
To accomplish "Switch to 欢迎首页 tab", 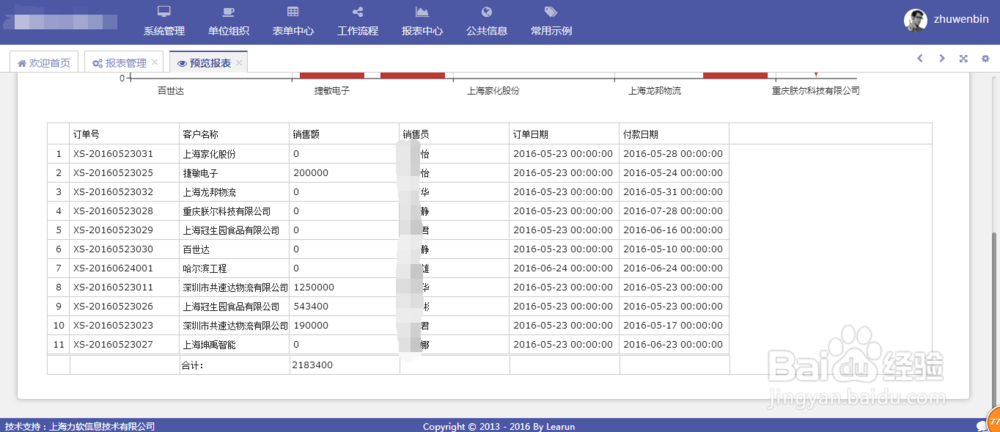I will tap(45, 63).
